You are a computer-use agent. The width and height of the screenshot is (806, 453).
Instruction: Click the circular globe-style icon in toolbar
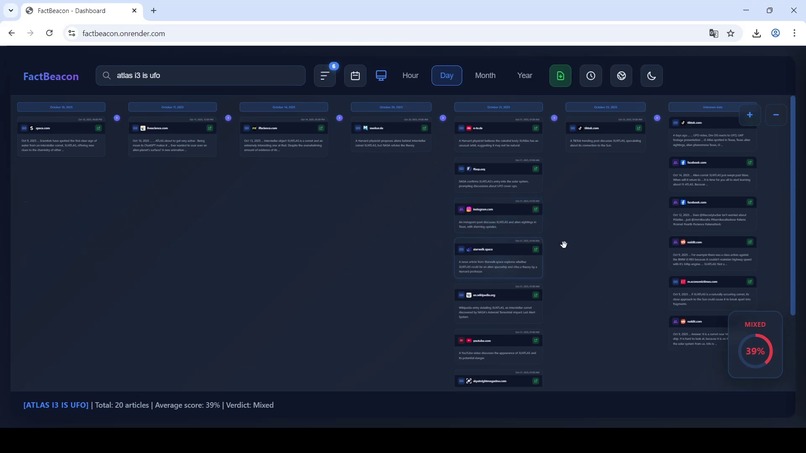coord(621,76)
